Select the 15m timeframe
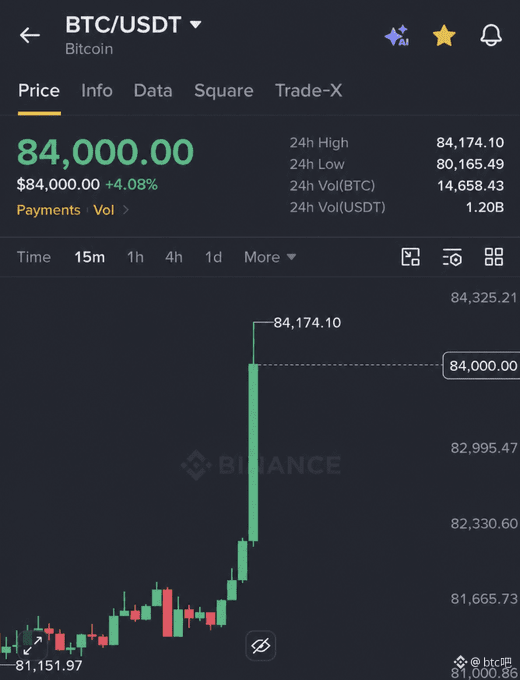 [x=89, y=257]
